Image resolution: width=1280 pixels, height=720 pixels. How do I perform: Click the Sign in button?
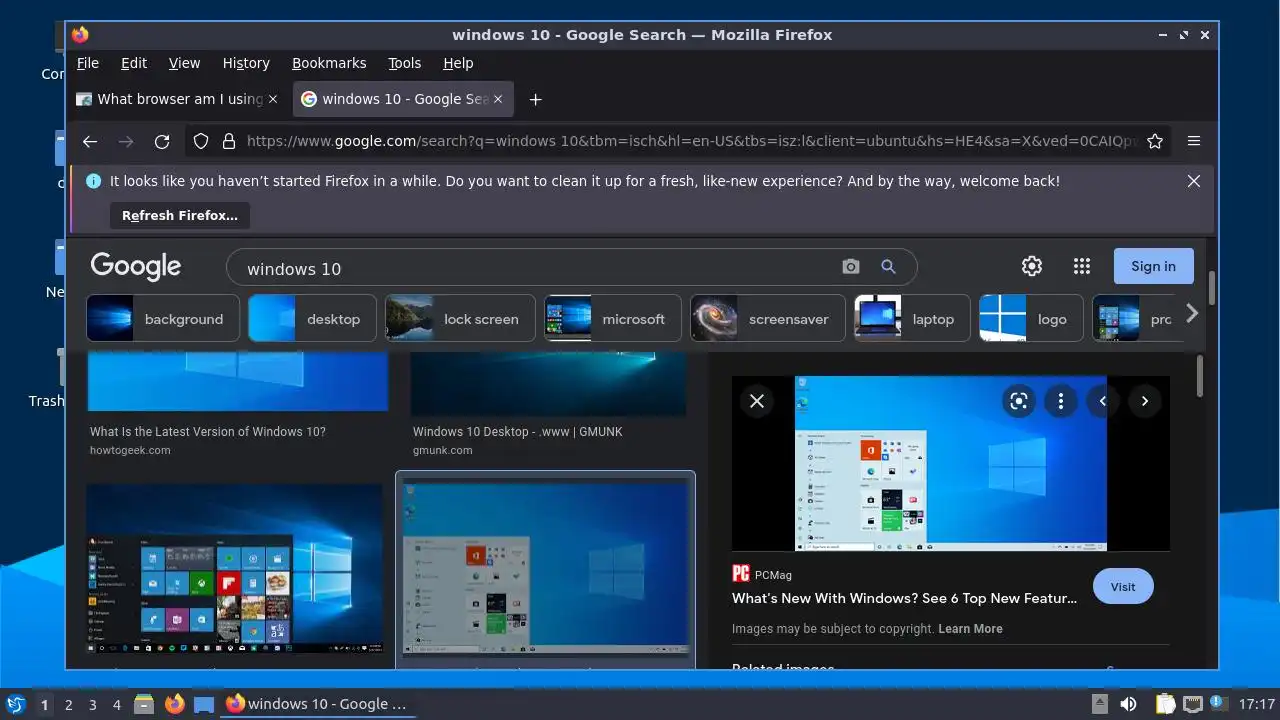(1153, 266)
